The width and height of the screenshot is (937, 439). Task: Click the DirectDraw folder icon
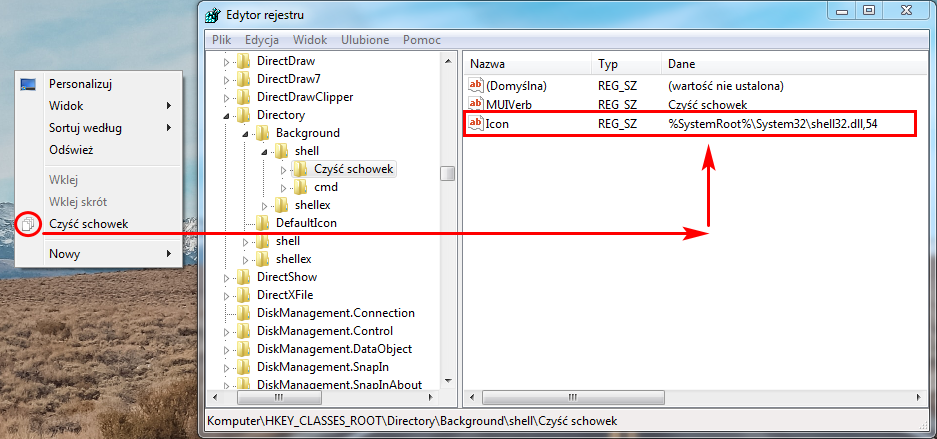pos(243,61)
